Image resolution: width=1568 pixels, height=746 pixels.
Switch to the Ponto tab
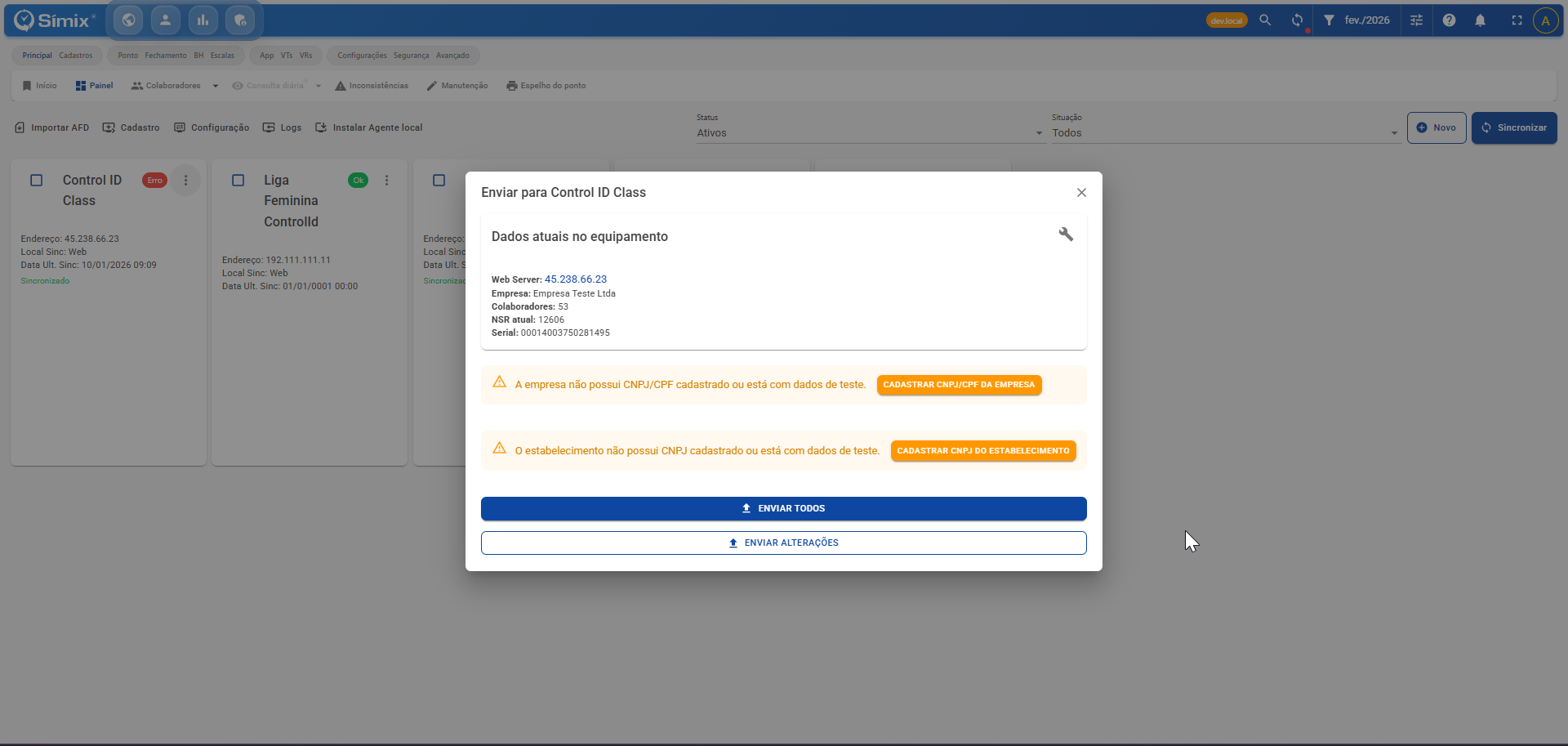[128, 56]
